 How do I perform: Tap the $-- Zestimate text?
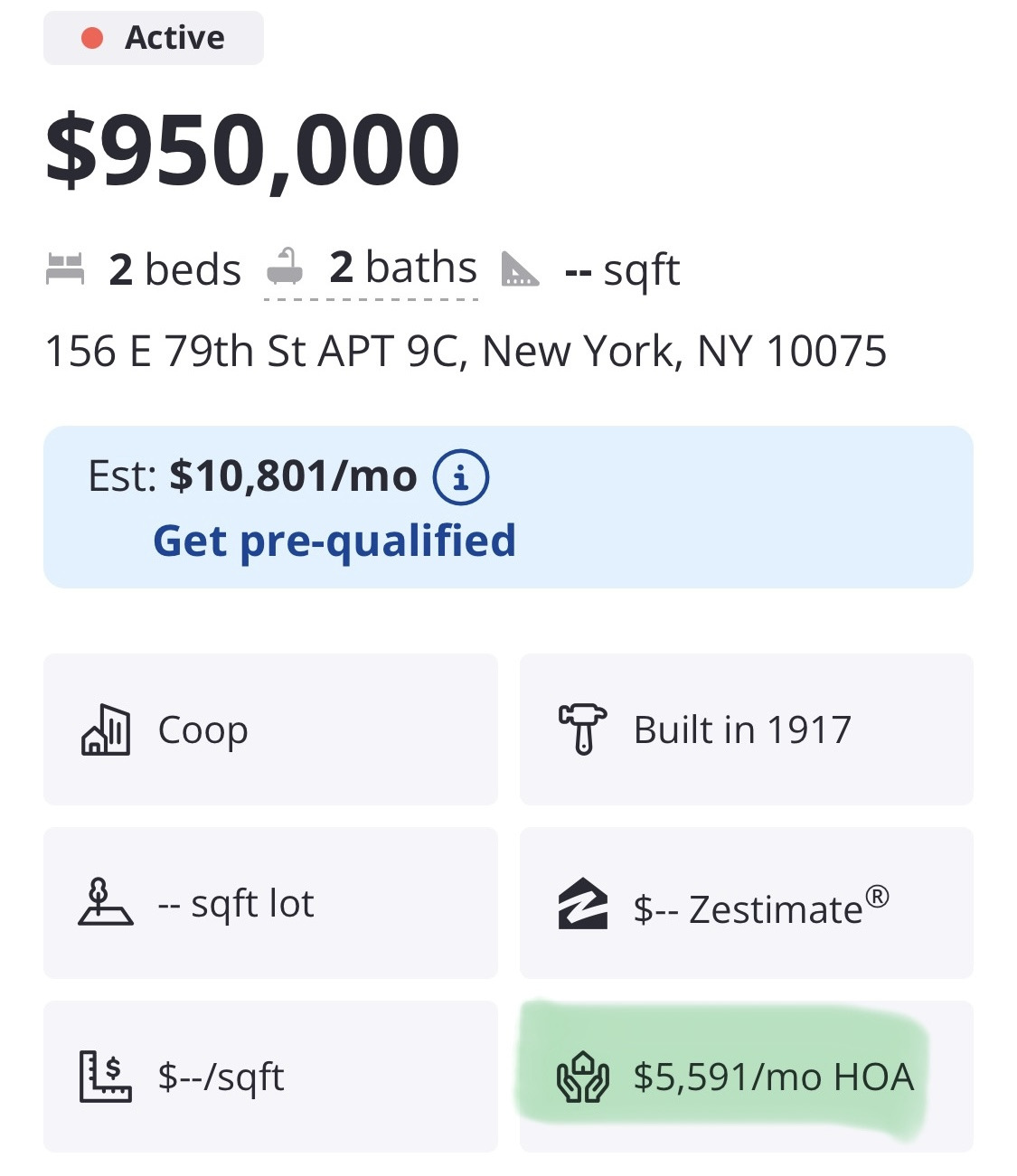point(761,908)
